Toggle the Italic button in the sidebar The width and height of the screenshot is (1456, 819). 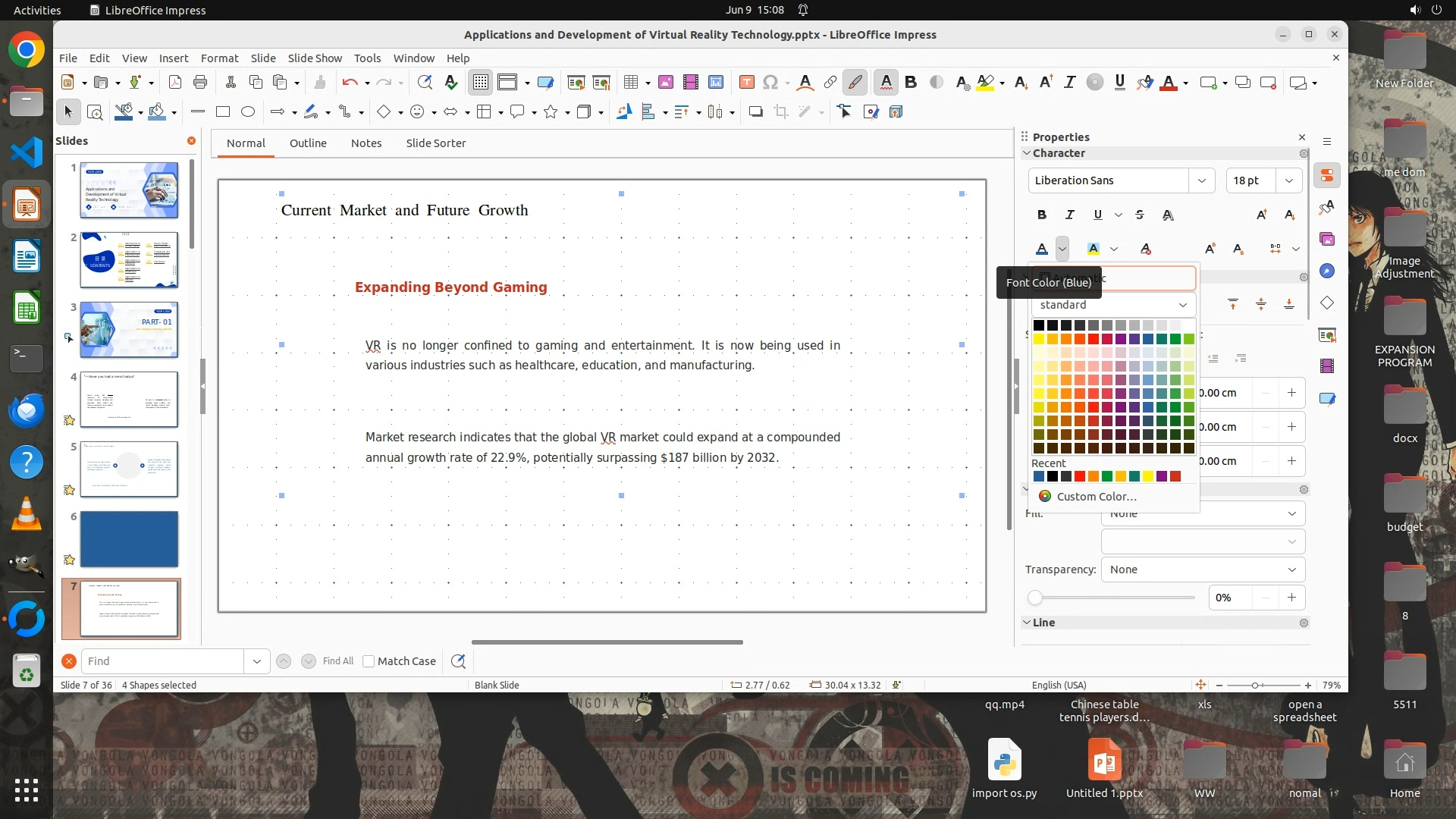pos(1070,215)
